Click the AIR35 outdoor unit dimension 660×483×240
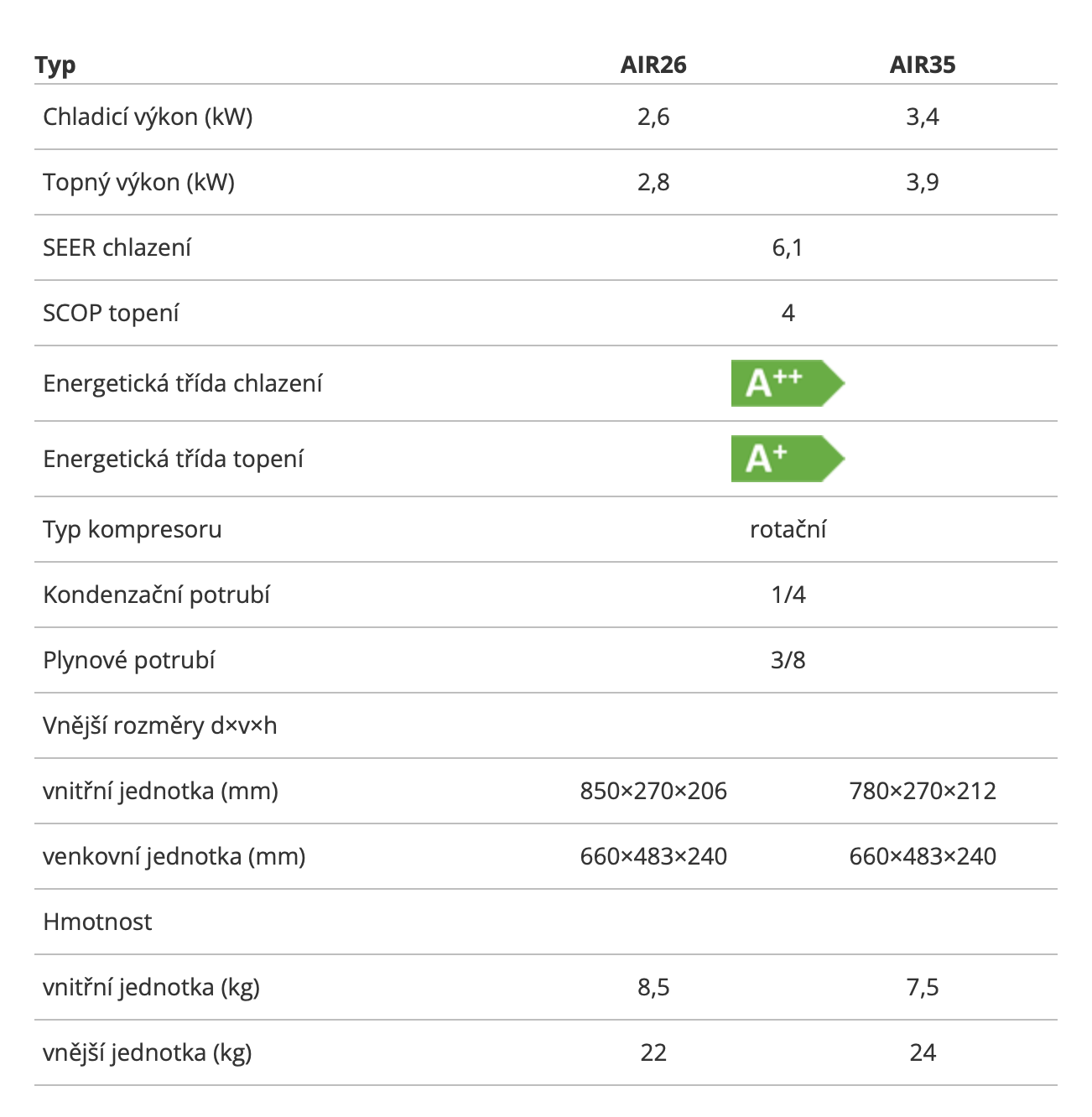This screenshot has width=1092, height=1117. [922, 856]
